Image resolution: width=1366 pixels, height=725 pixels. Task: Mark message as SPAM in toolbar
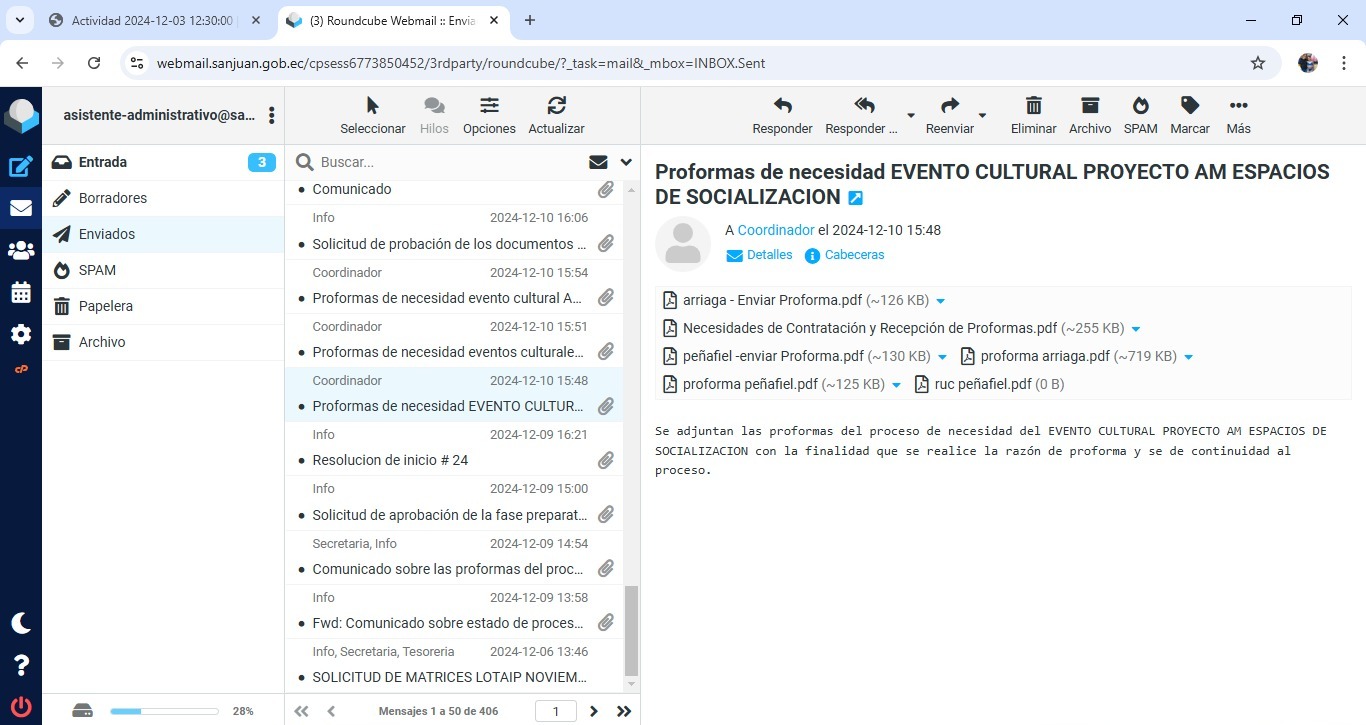click(x=1140, y=115)
